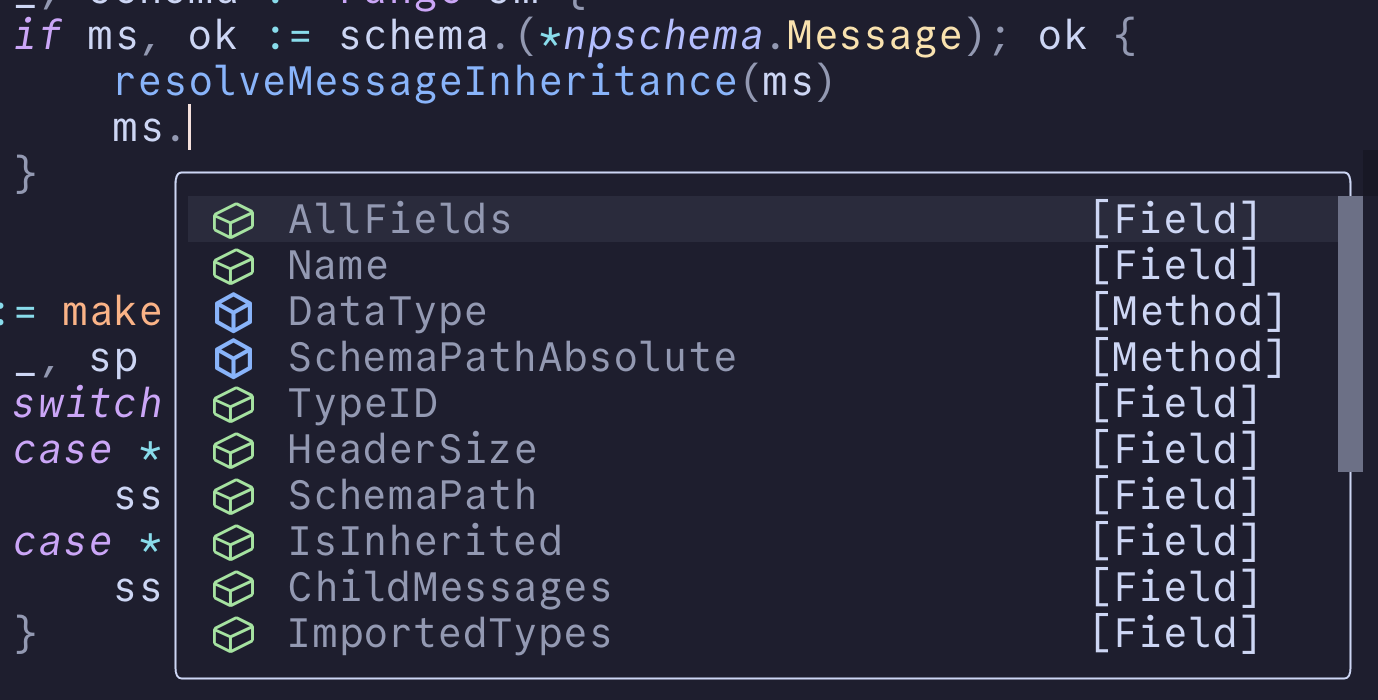Image resolution: width=1378 pixels, height=700 pixels.
Task: Pick the DataType method suggestion
Action: click(x=387, y=312)
